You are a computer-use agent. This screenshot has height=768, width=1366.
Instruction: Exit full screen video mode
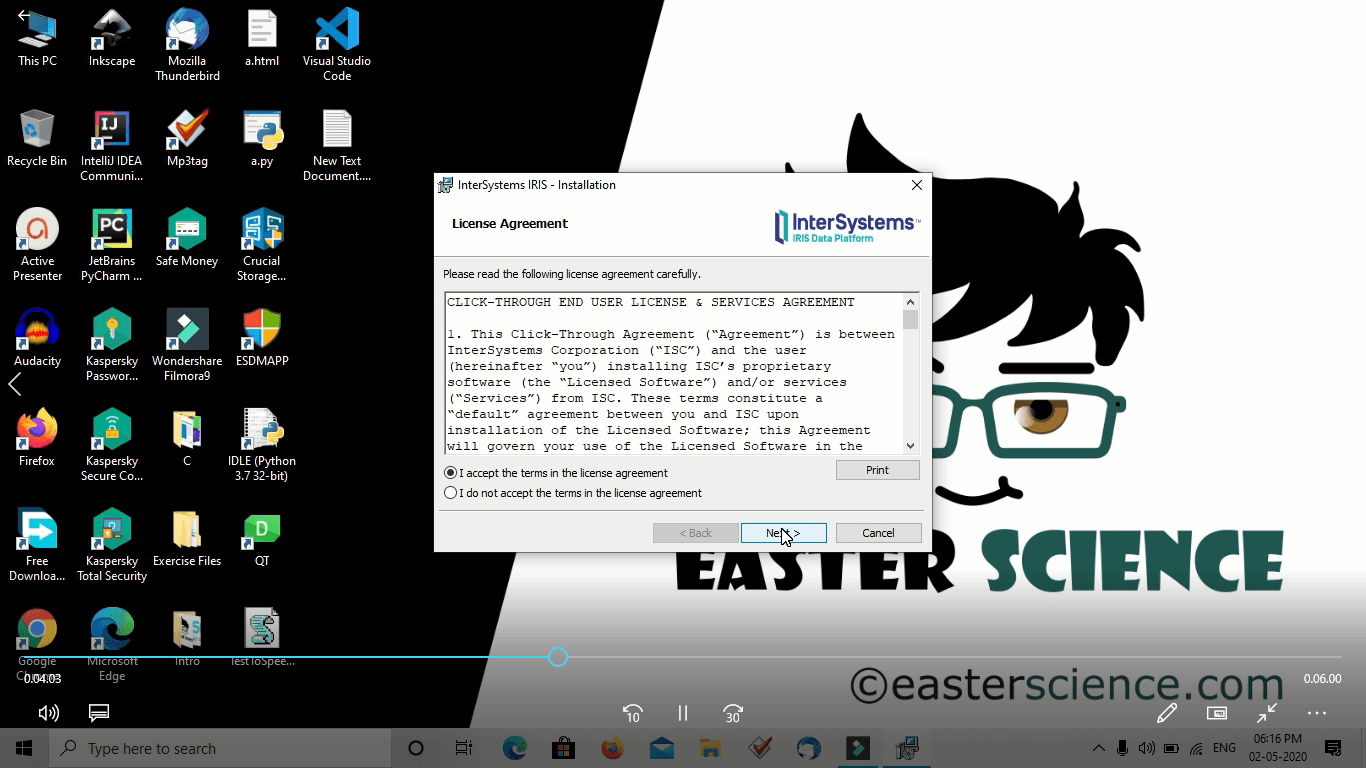(1267, 713)
